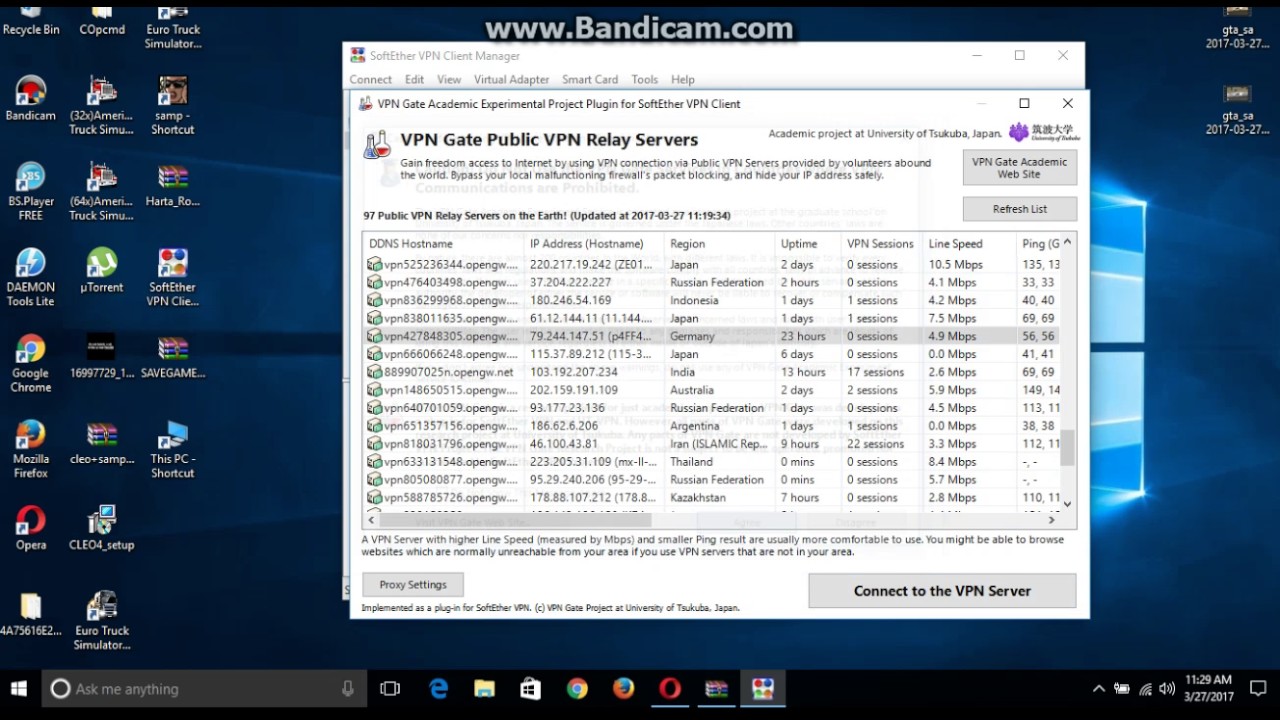This screenshot has height=720, width=1280.
Task: Select the Indonesia server 180.246.54.169
Action: [x=711, y=300]
